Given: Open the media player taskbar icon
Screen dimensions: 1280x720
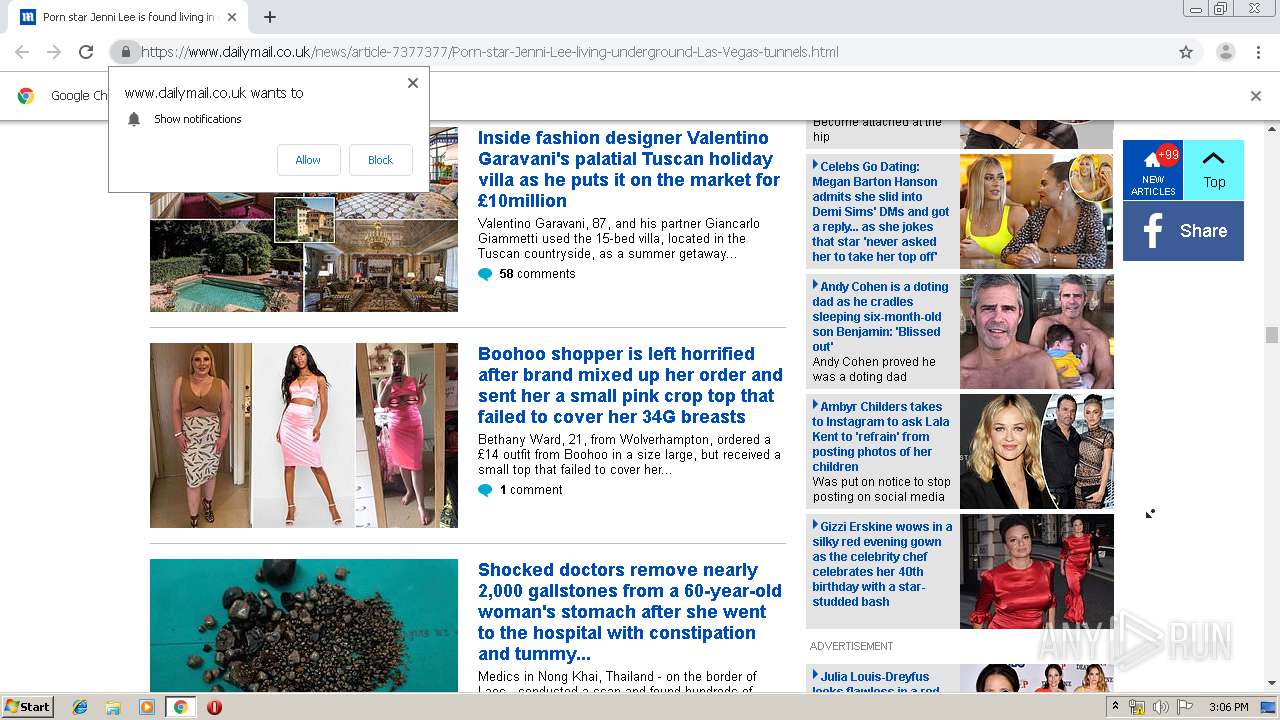Looking at the screenshot, I should point(147,707).
